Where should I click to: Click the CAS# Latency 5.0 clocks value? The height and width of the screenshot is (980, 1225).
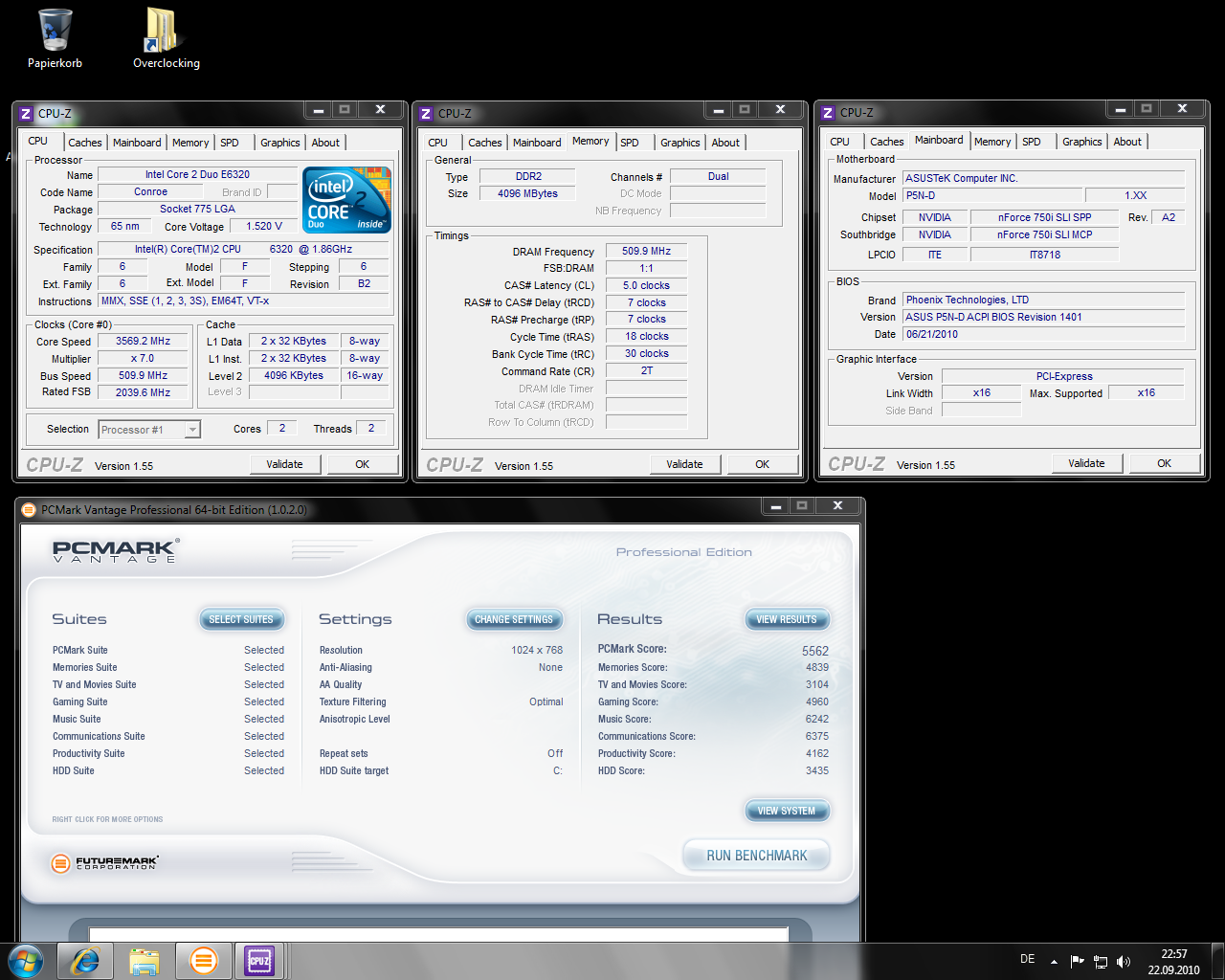[x=646, y=285]
